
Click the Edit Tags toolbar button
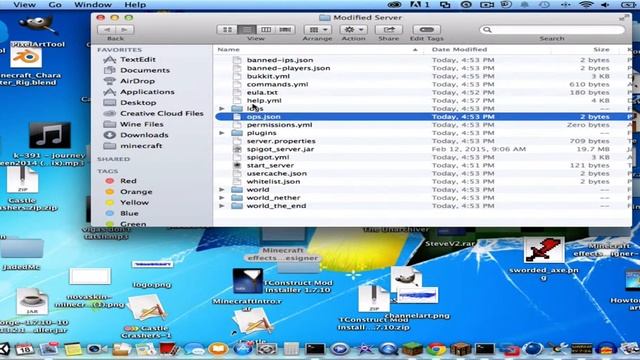tap(427, 30)
